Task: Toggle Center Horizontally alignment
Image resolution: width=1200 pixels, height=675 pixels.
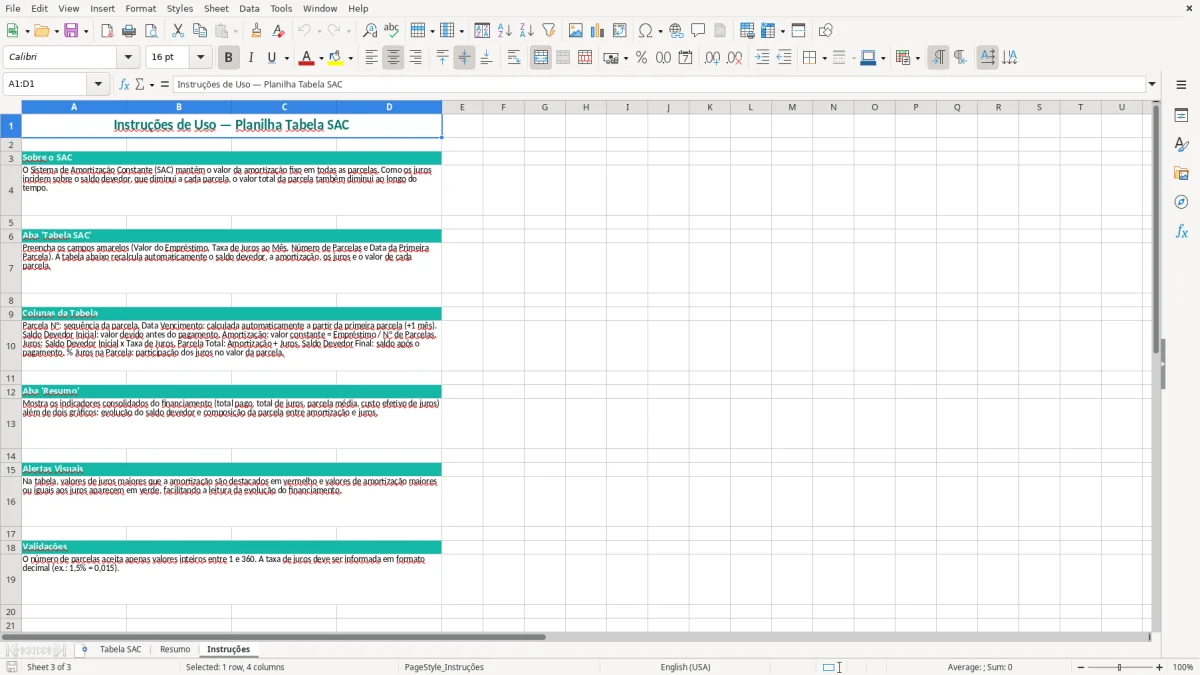Action: [393, 58]
